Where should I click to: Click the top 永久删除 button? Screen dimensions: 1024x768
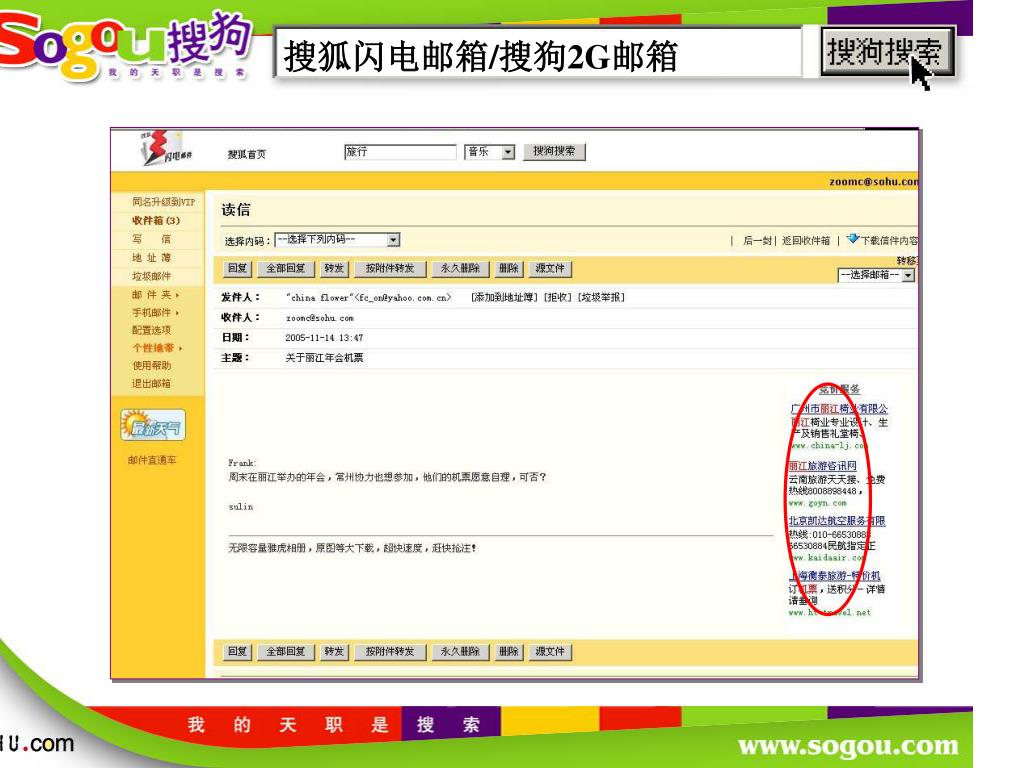[460, 268]
